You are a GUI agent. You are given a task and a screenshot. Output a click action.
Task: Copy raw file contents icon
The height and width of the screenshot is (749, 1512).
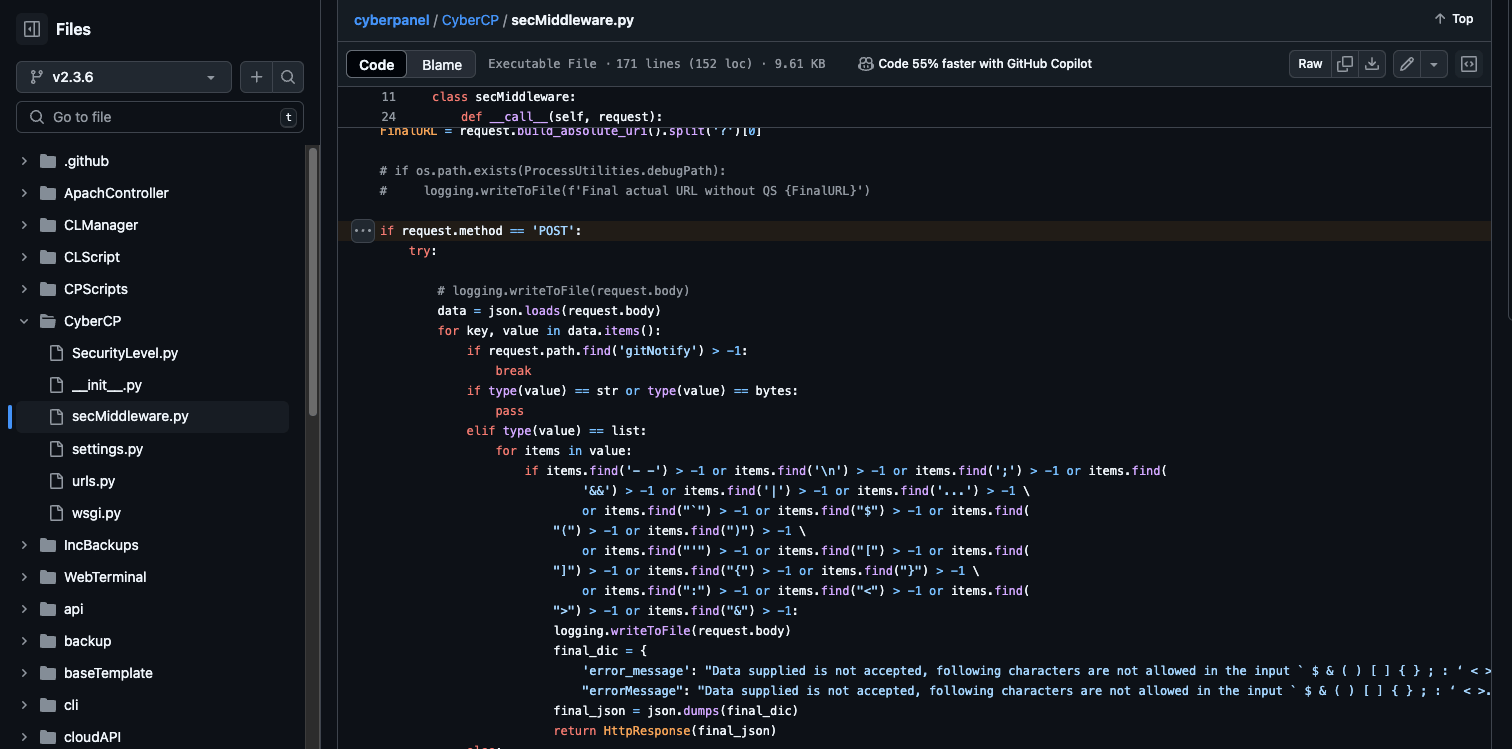[x=1345, y=64]
